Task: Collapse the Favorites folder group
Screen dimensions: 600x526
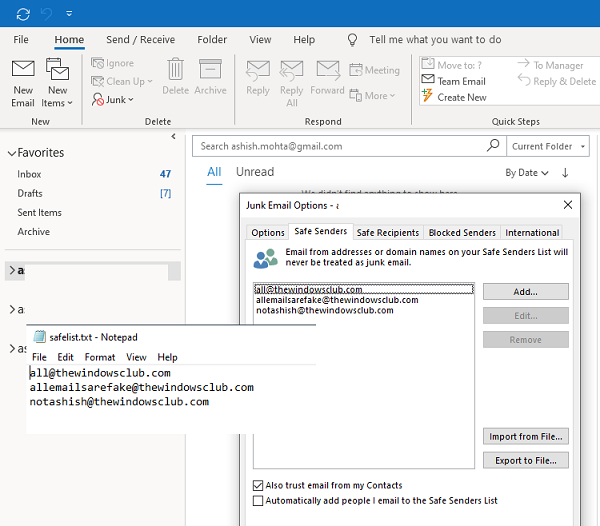Action: 12,153
